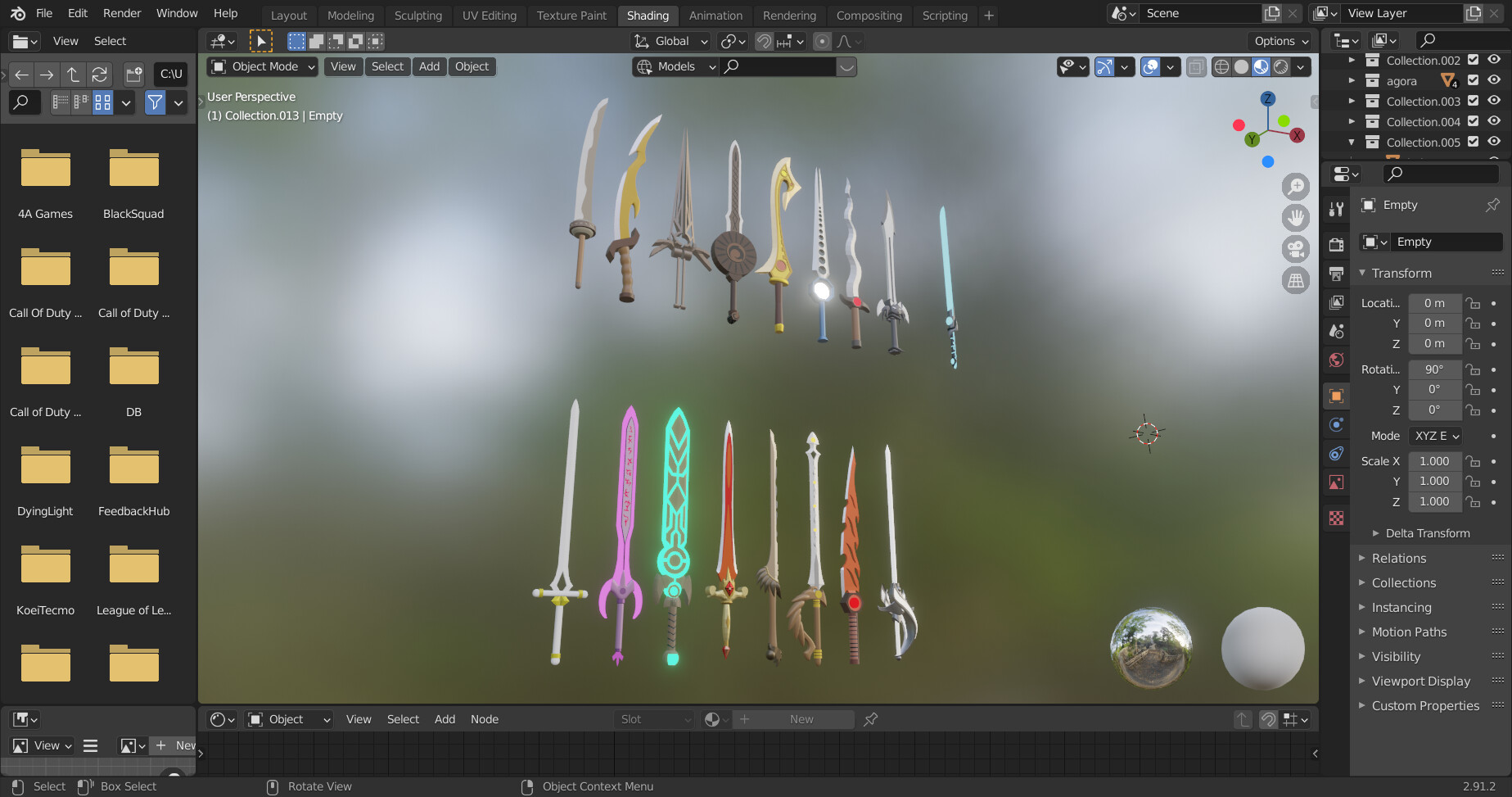
Task: Toggle X-Ray mode in the viewport
Action: tap(1196, 66)
